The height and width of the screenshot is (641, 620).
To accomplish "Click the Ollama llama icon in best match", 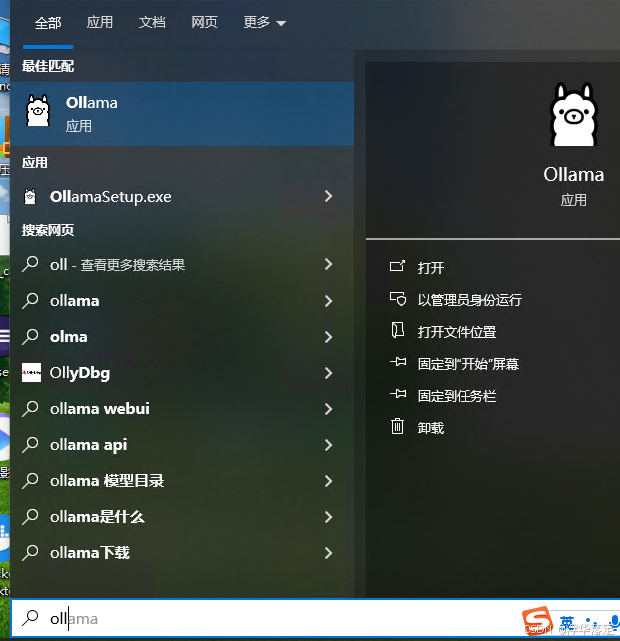I will pyautogui.click(x=38, y=110).
